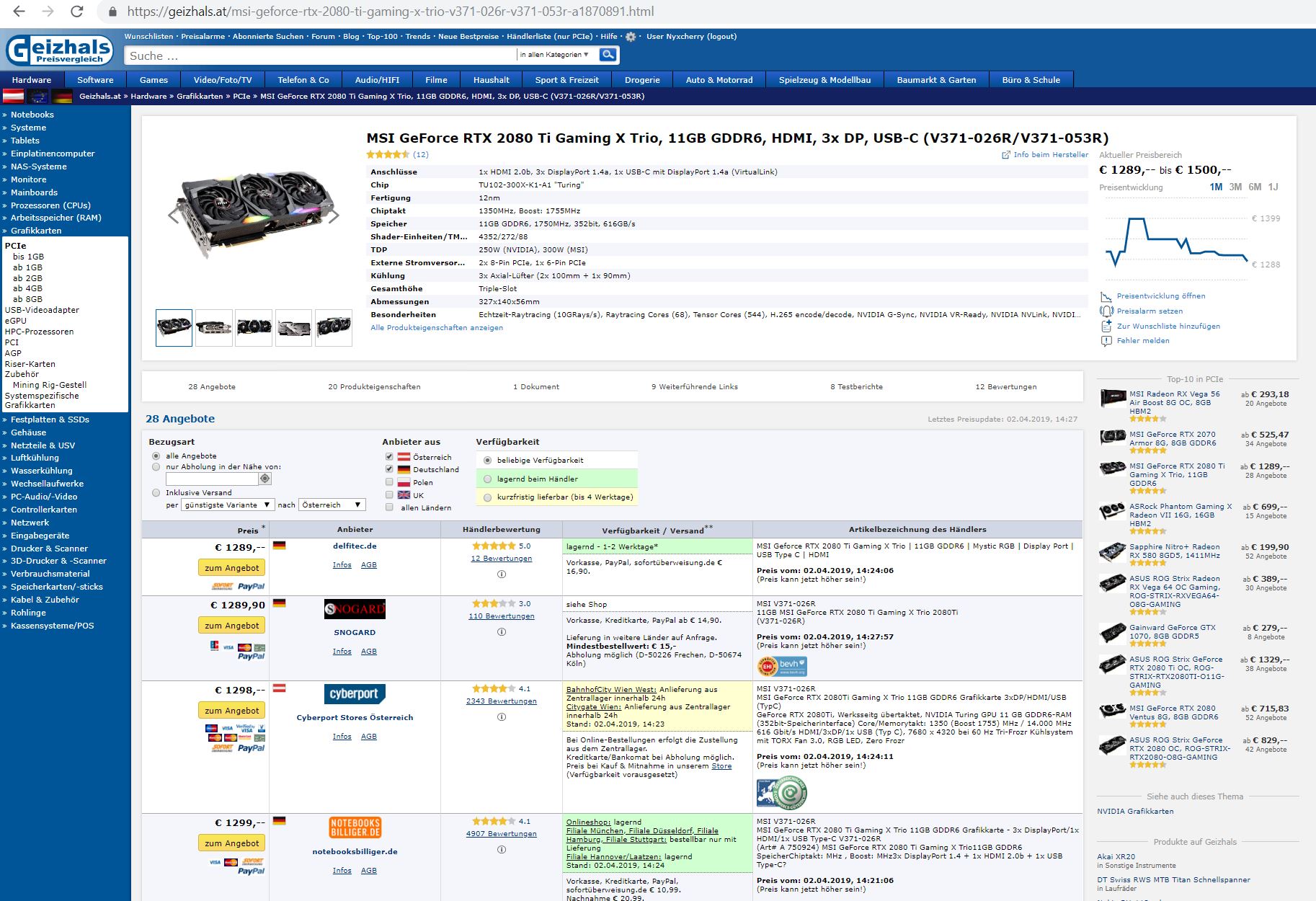Select the 'Inklusive Versand' radio button

pyautogui.click(x=156, y=493)
